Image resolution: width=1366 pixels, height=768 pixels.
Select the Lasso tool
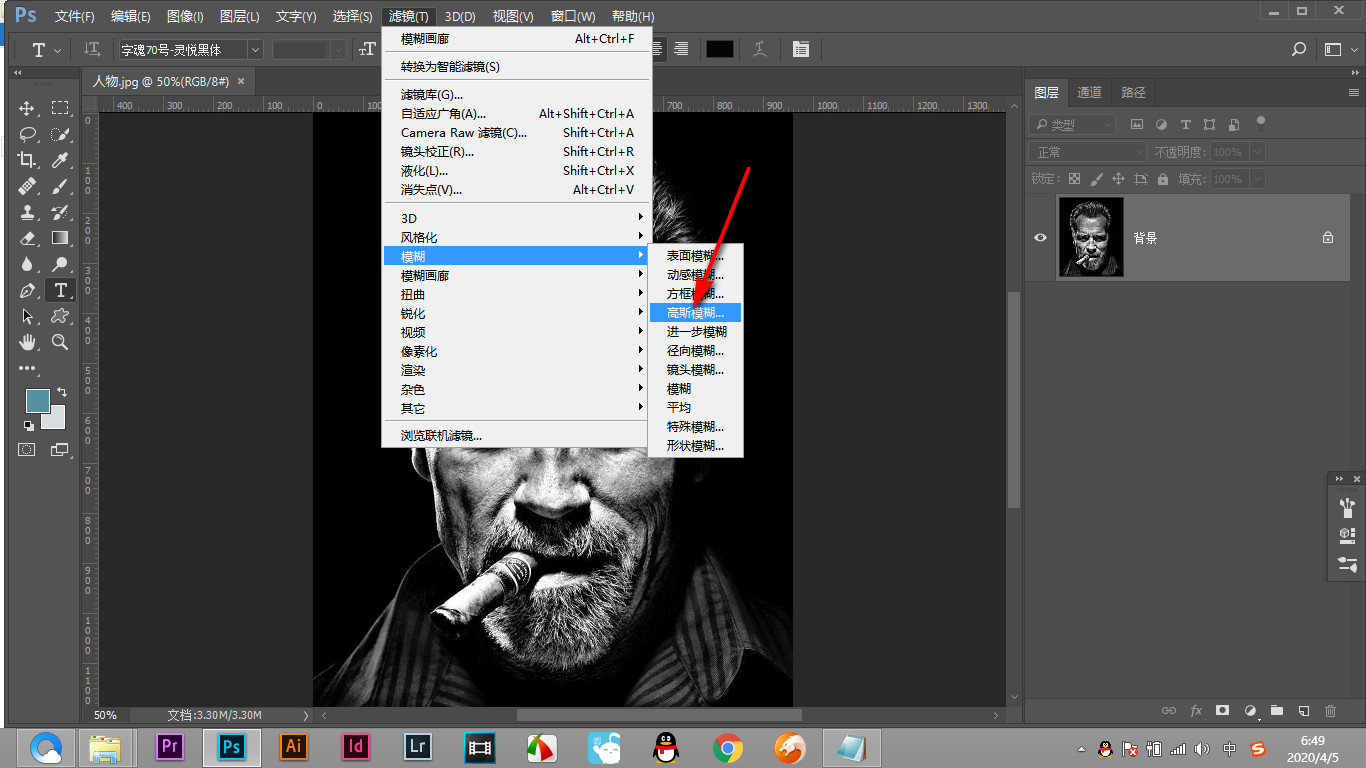[27, 134]
